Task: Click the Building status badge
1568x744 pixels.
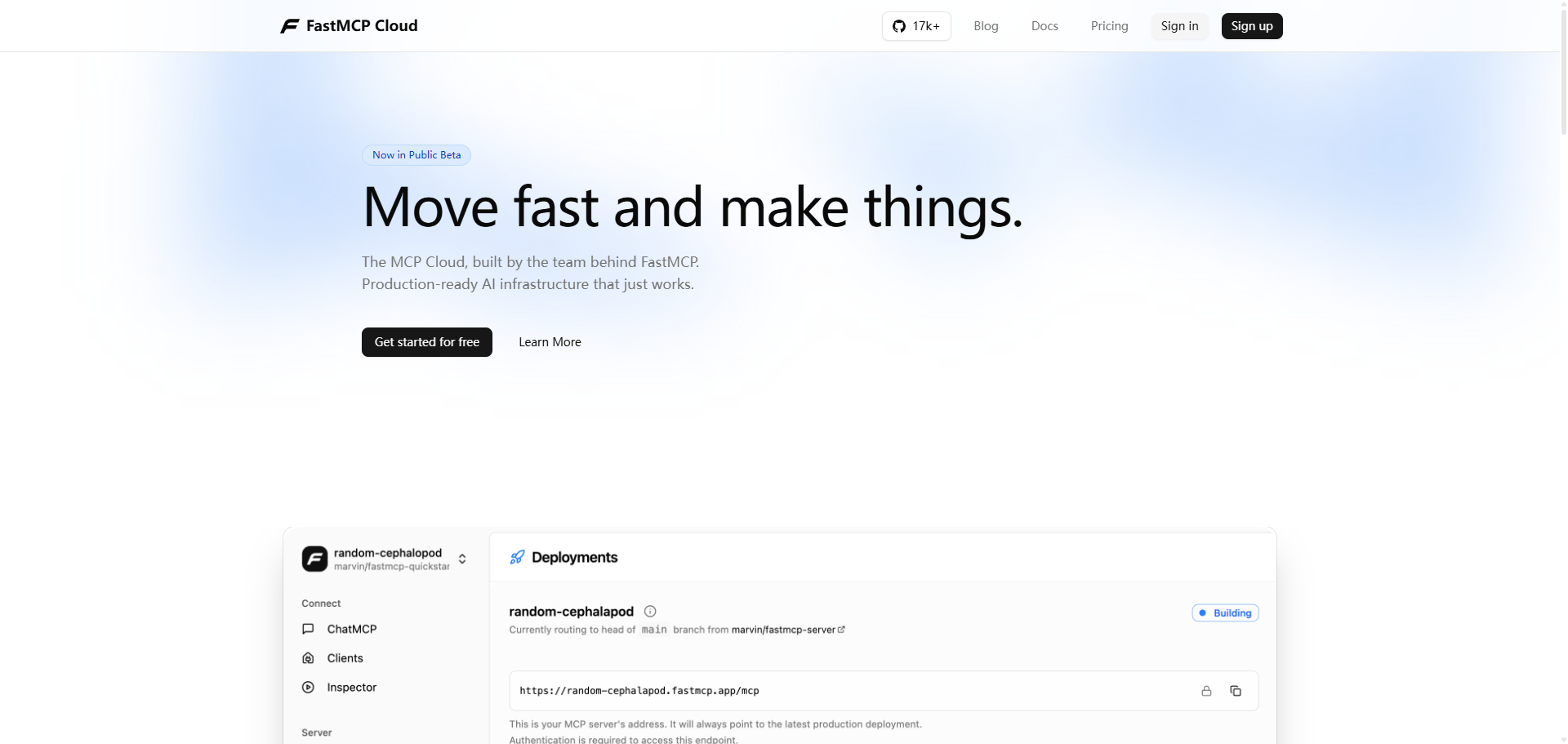Action: pyautogui.click(x=1225, y=613)
